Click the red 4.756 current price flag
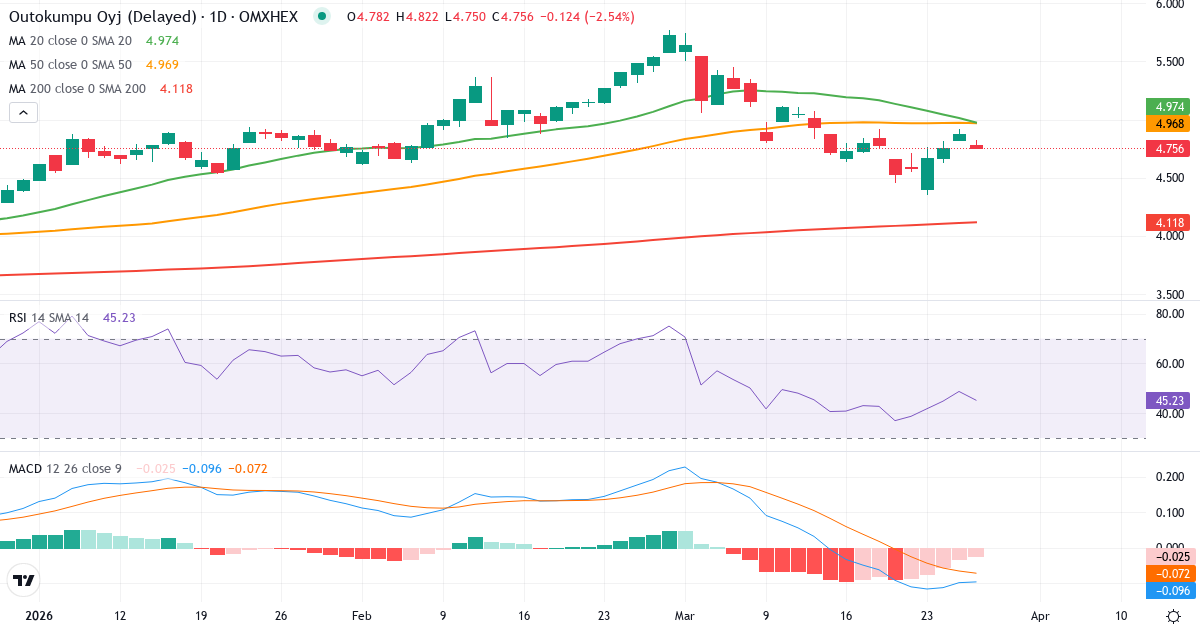Screen dimensions: 1200x630 point(1168,148)
